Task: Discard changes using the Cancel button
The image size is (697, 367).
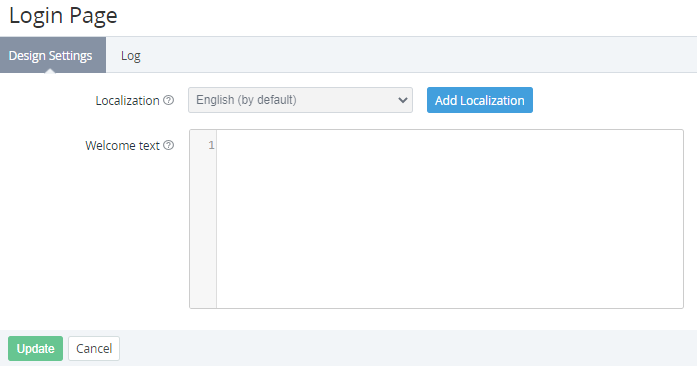Action: 94,348
